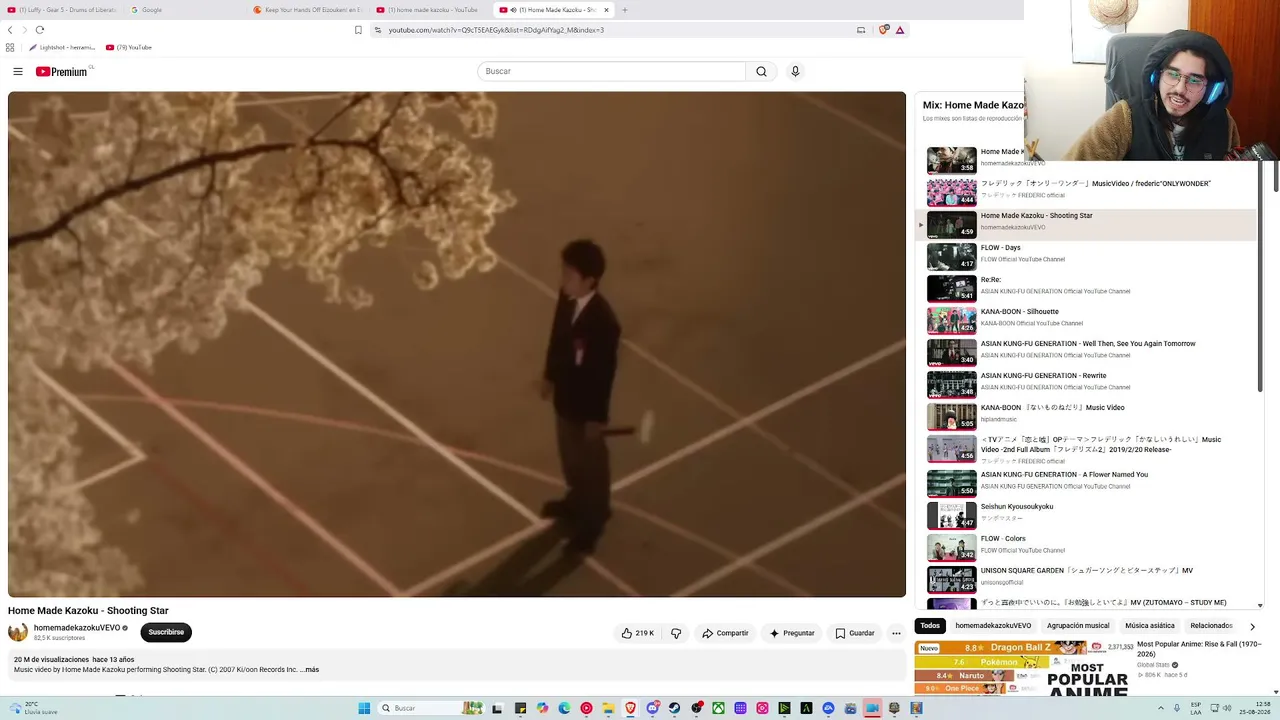The height and width of the screenshot is (720, 1280).
Task: Open the Brave Shields lion icon
Action: pyautogui.click(x=883, y=30)
